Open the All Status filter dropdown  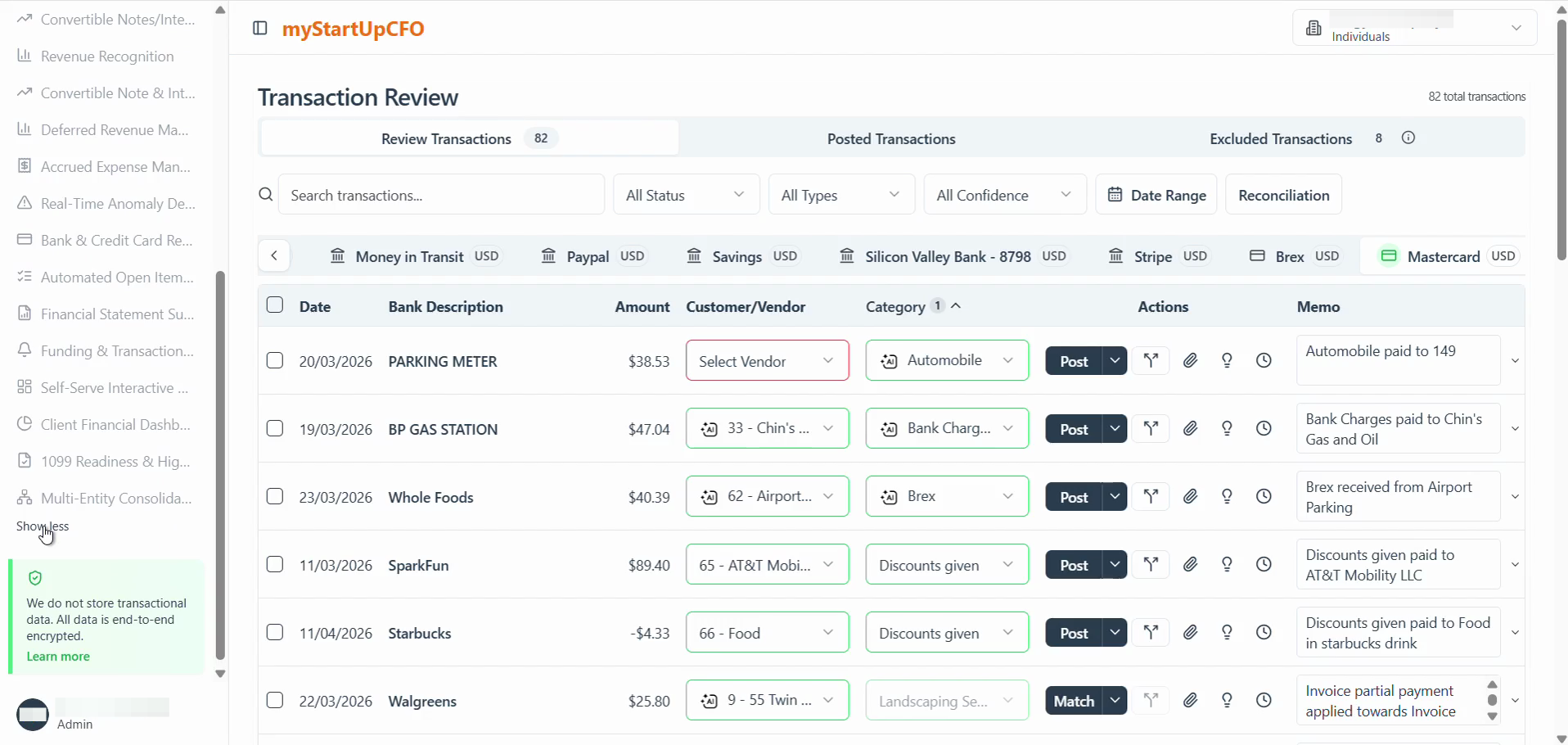686,195
